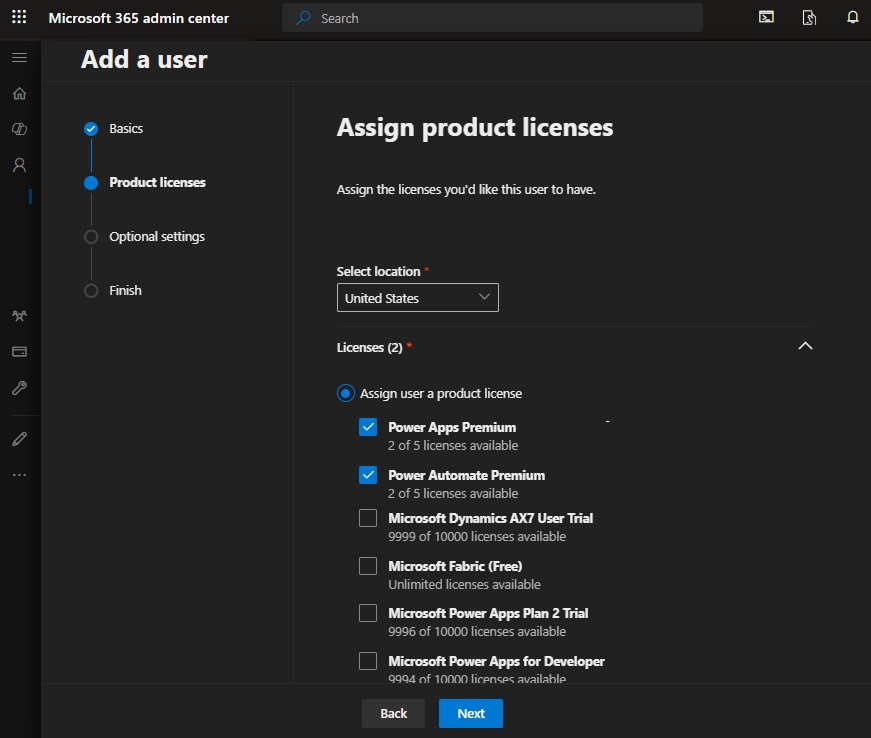
Task: Click the 9999 of 10000 licenses available text
Action: [x=477, y=536]
